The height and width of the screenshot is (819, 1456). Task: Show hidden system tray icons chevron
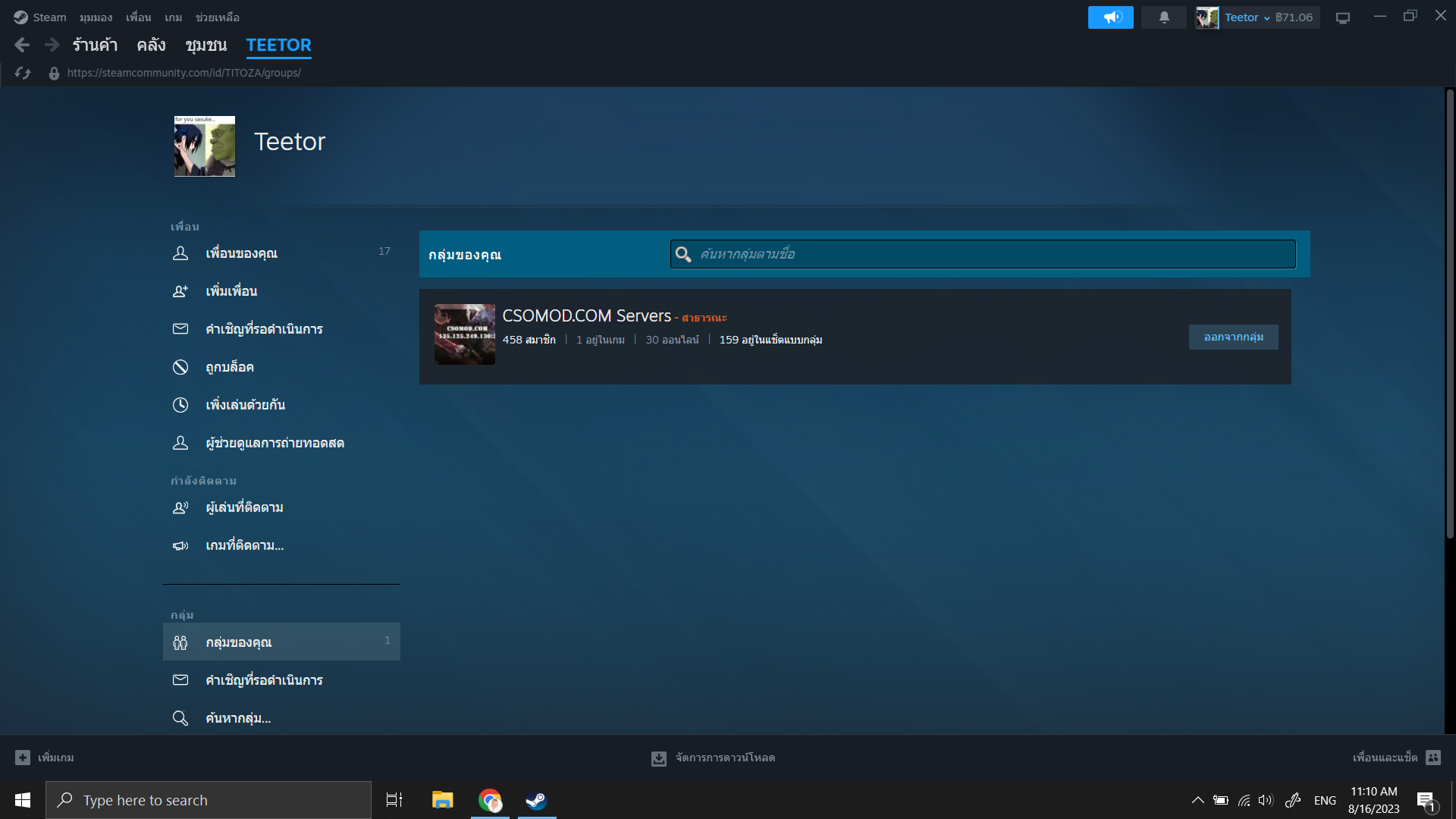[x=1197, y=800]
